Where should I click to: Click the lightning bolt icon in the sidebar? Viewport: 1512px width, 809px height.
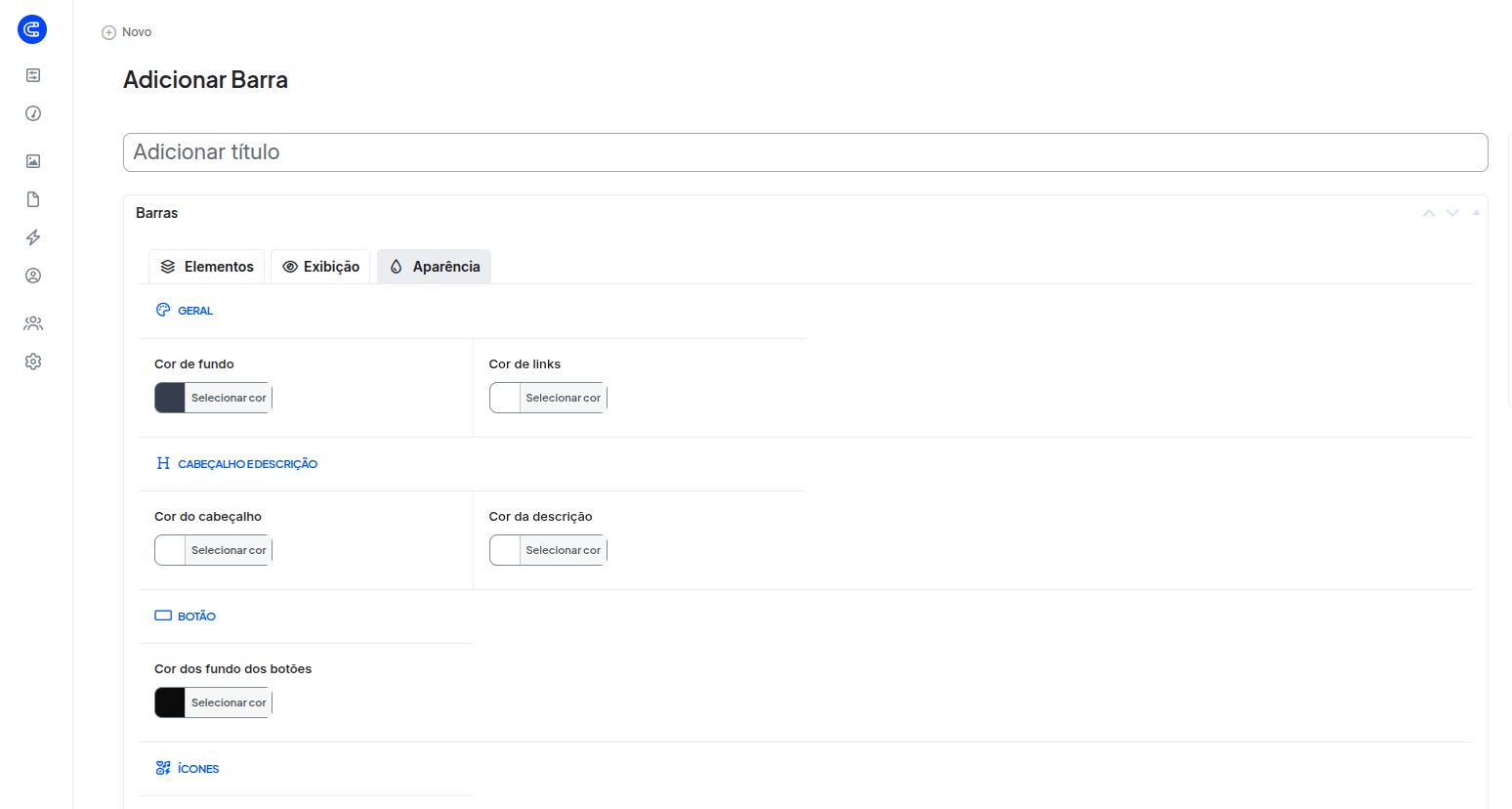[33, 237]
